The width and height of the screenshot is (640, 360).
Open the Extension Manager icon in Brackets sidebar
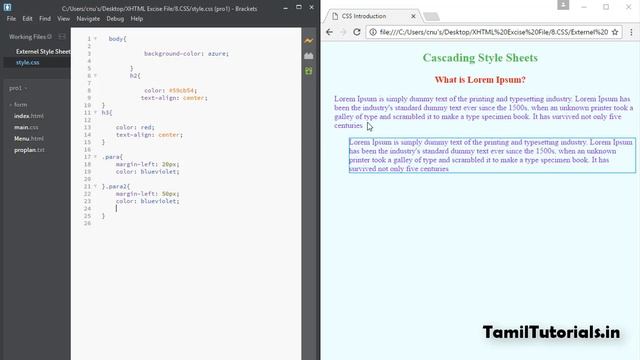(309, 56)
